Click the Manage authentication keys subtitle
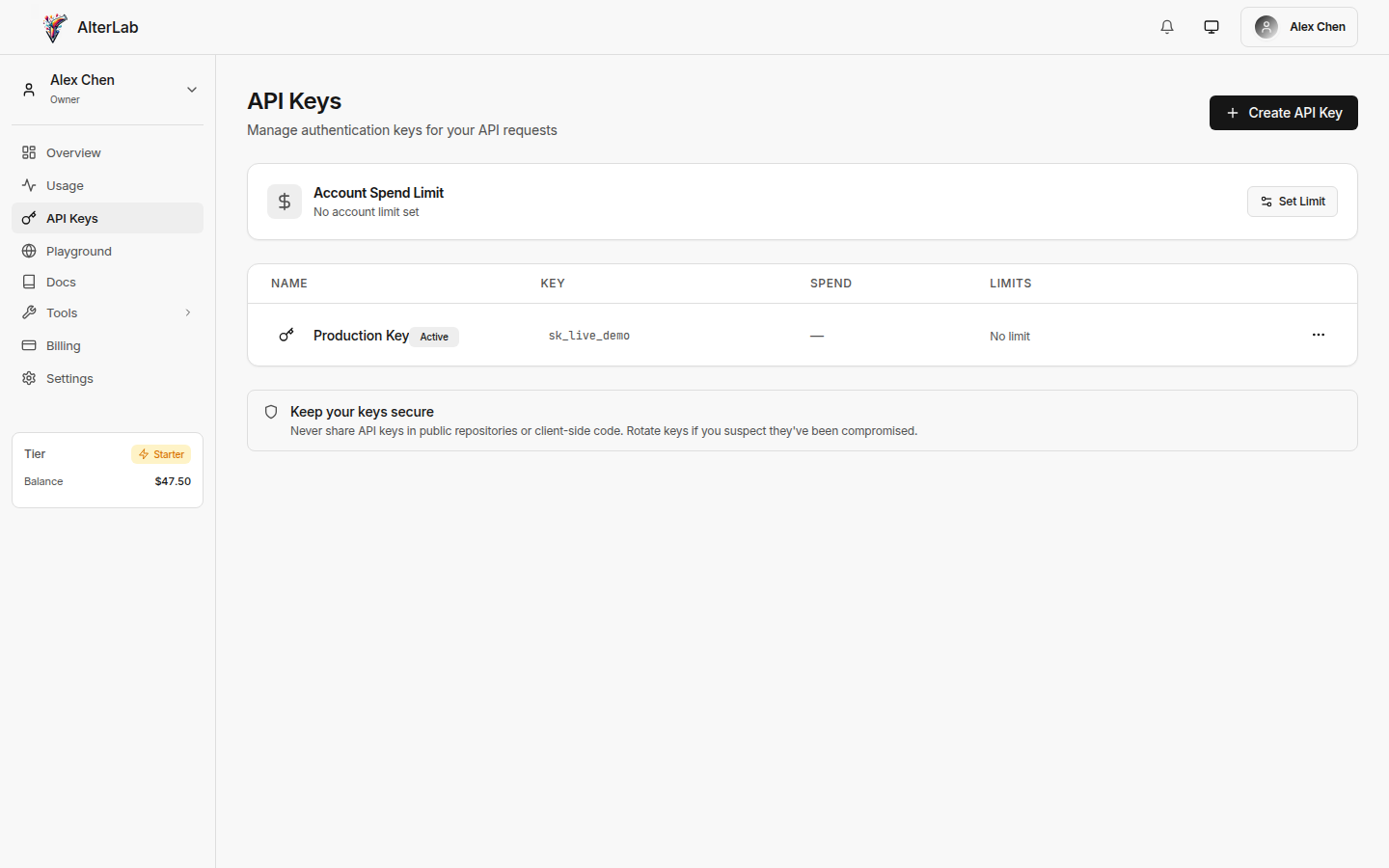This screenshot has width=1389, height=868. point(402,130)
